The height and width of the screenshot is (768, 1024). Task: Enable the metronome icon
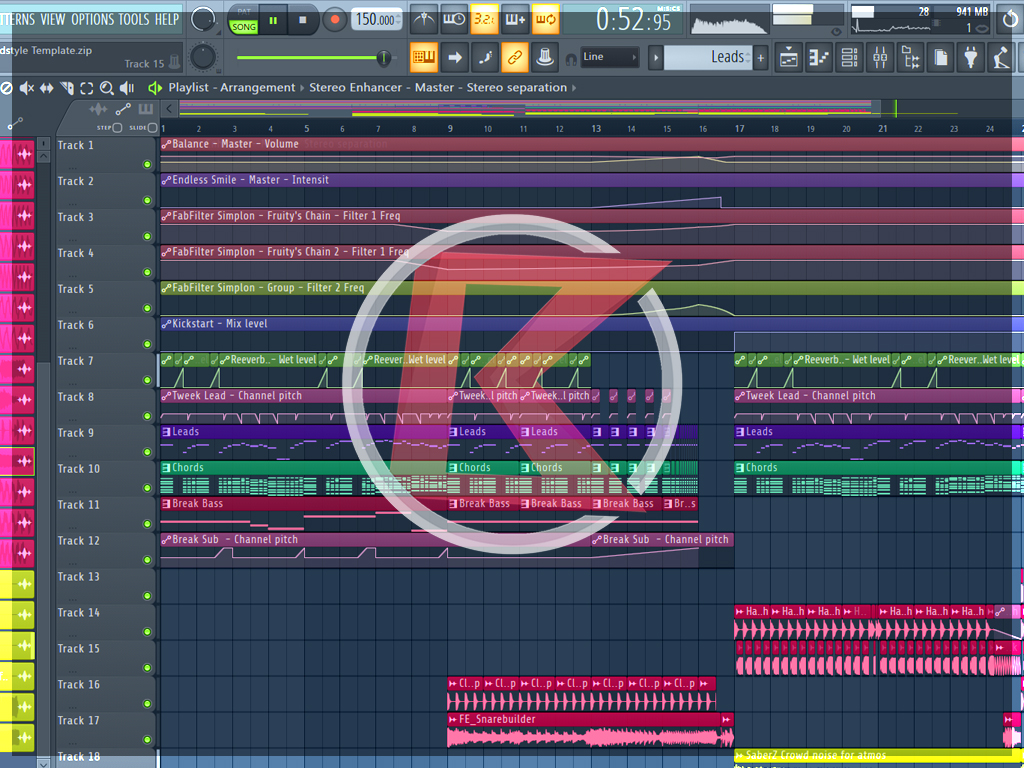424,19
